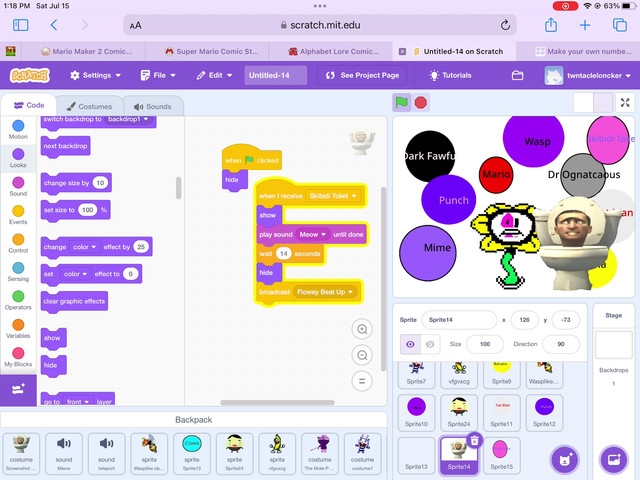Image resolution: width=640 pixels, height=480 pixels.
Task: Toggle the Backpack panel header
Action: coord(193,420)
